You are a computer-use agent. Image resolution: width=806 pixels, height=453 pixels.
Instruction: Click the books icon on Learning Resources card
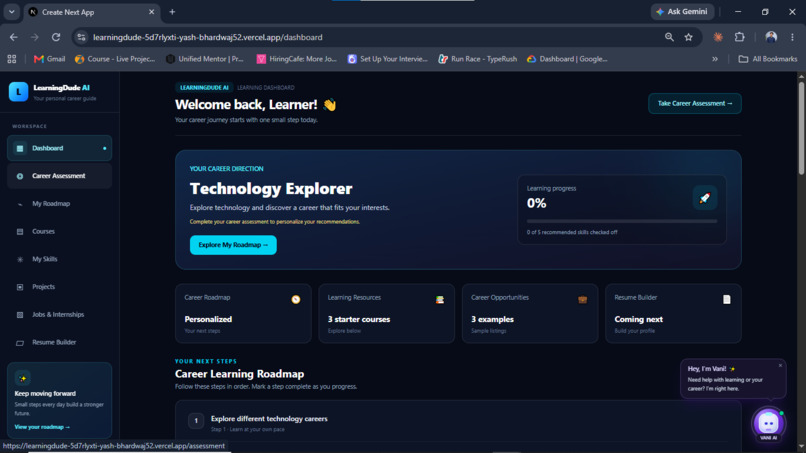tap(439, 299)
